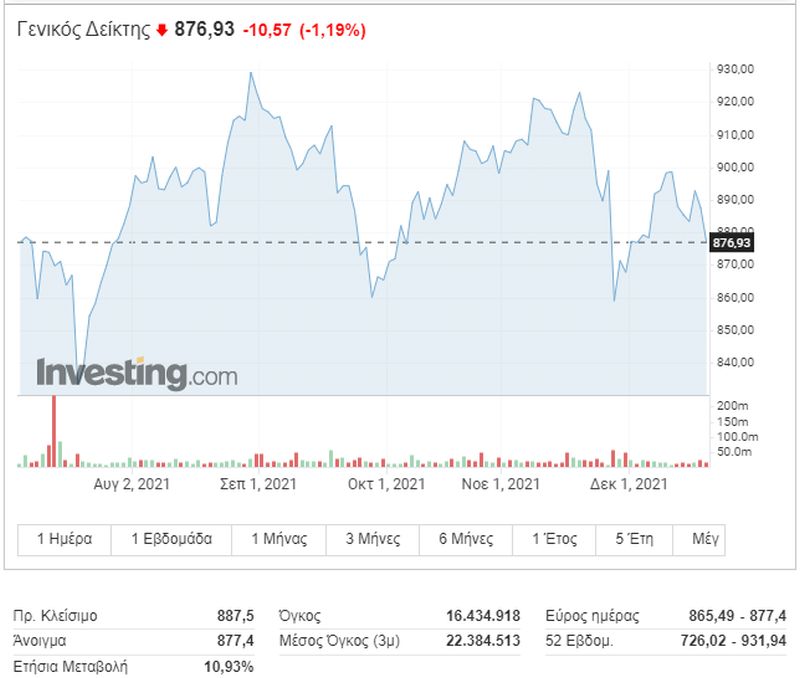
Task: Click the -1,19% percentage change text
Action: [333, 31]
